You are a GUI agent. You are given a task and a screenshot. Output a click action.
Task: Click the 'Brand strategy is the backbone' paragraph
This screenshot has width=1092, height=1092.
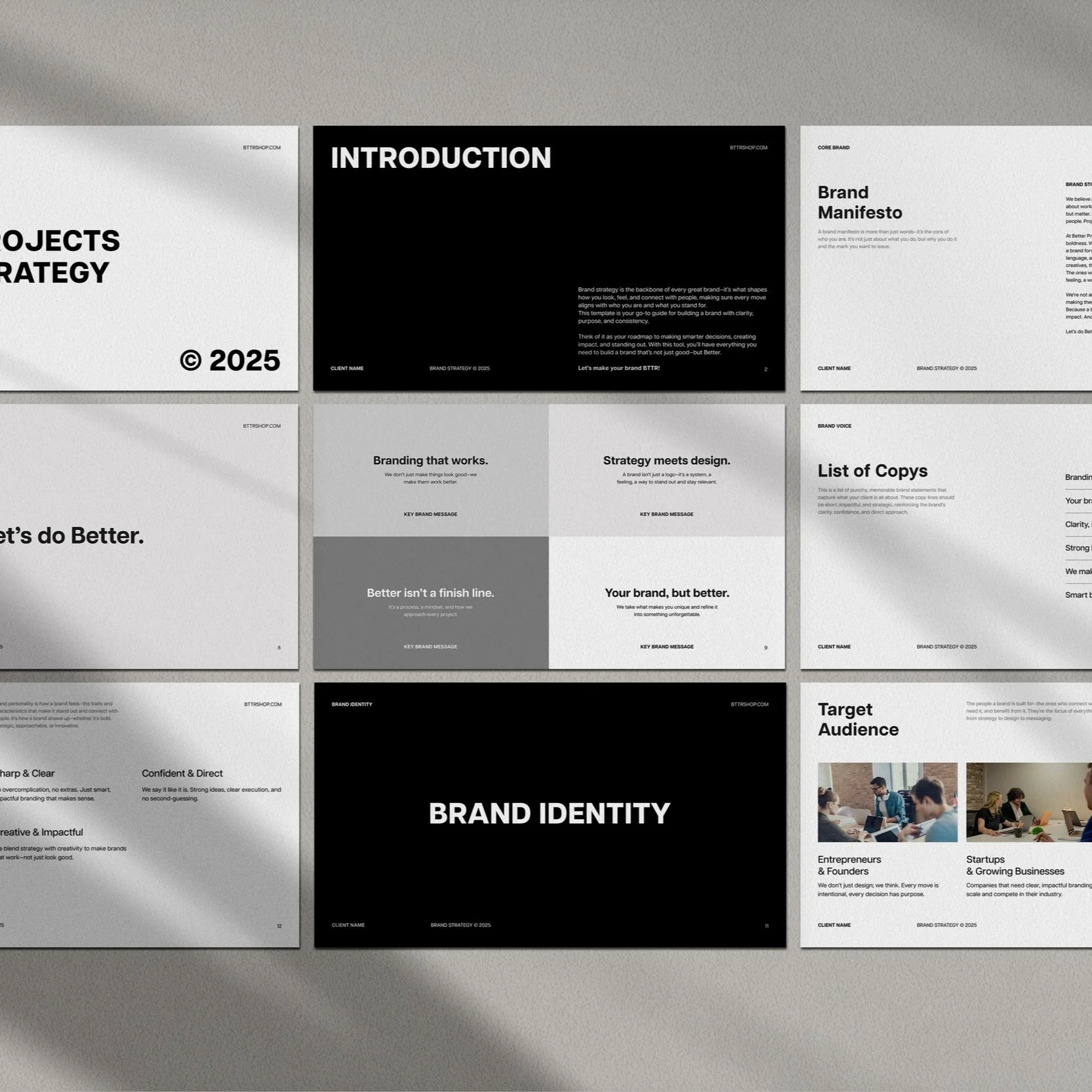coord(672,305)
